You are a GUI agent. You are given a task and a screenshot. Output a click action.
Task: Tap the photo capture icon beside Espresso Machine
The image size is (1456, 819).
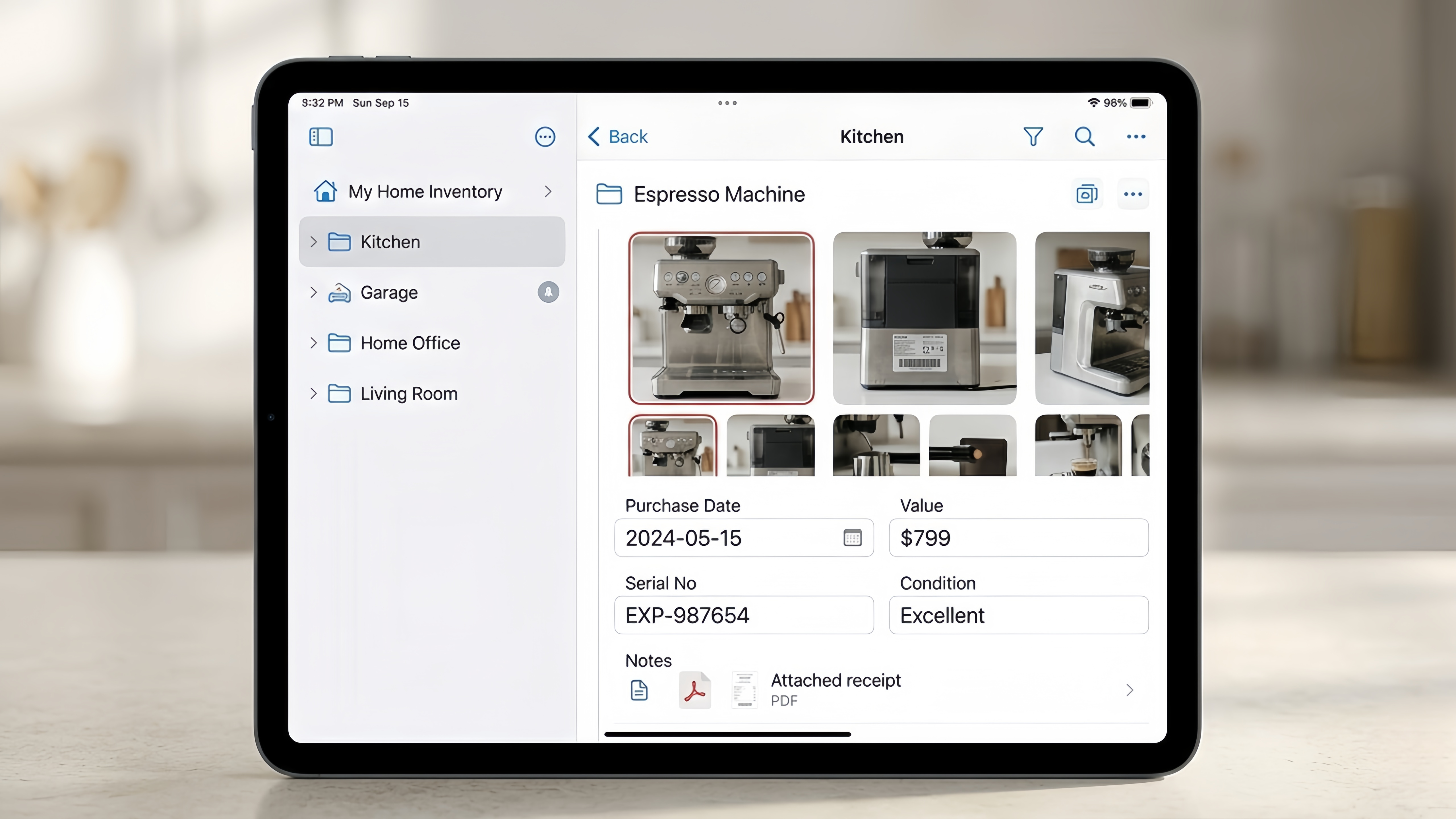pos(1087,194)
